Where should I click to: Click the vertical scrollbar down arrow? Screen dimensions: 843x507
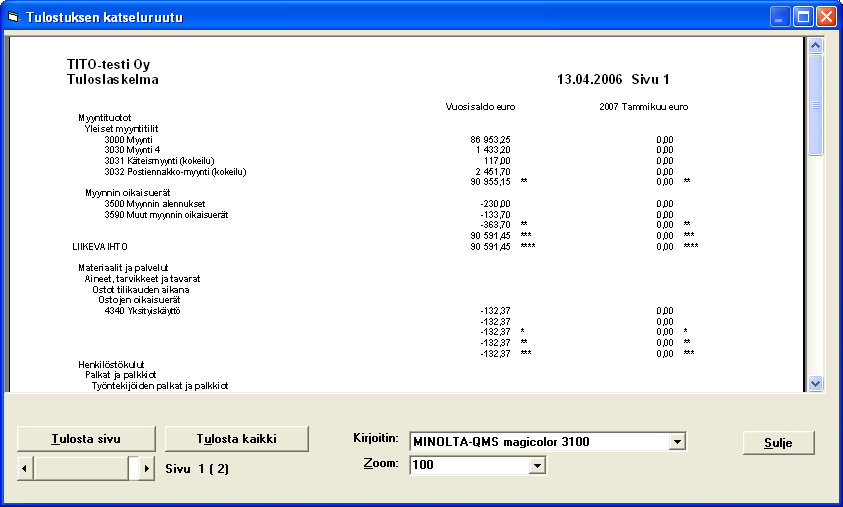click(x=816, y=383)
